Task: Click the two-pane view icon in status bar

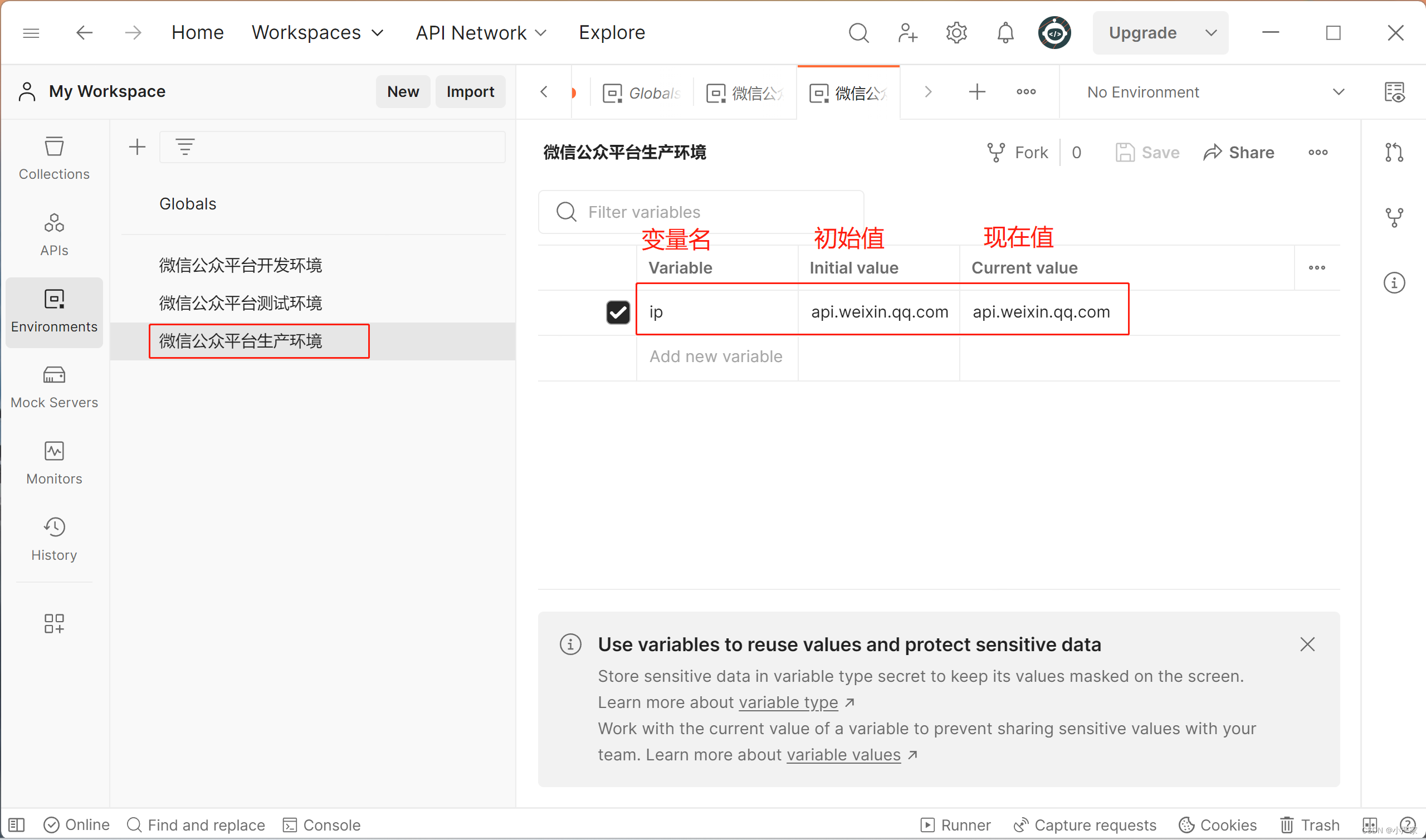Action: click(x=1370, y=825)
